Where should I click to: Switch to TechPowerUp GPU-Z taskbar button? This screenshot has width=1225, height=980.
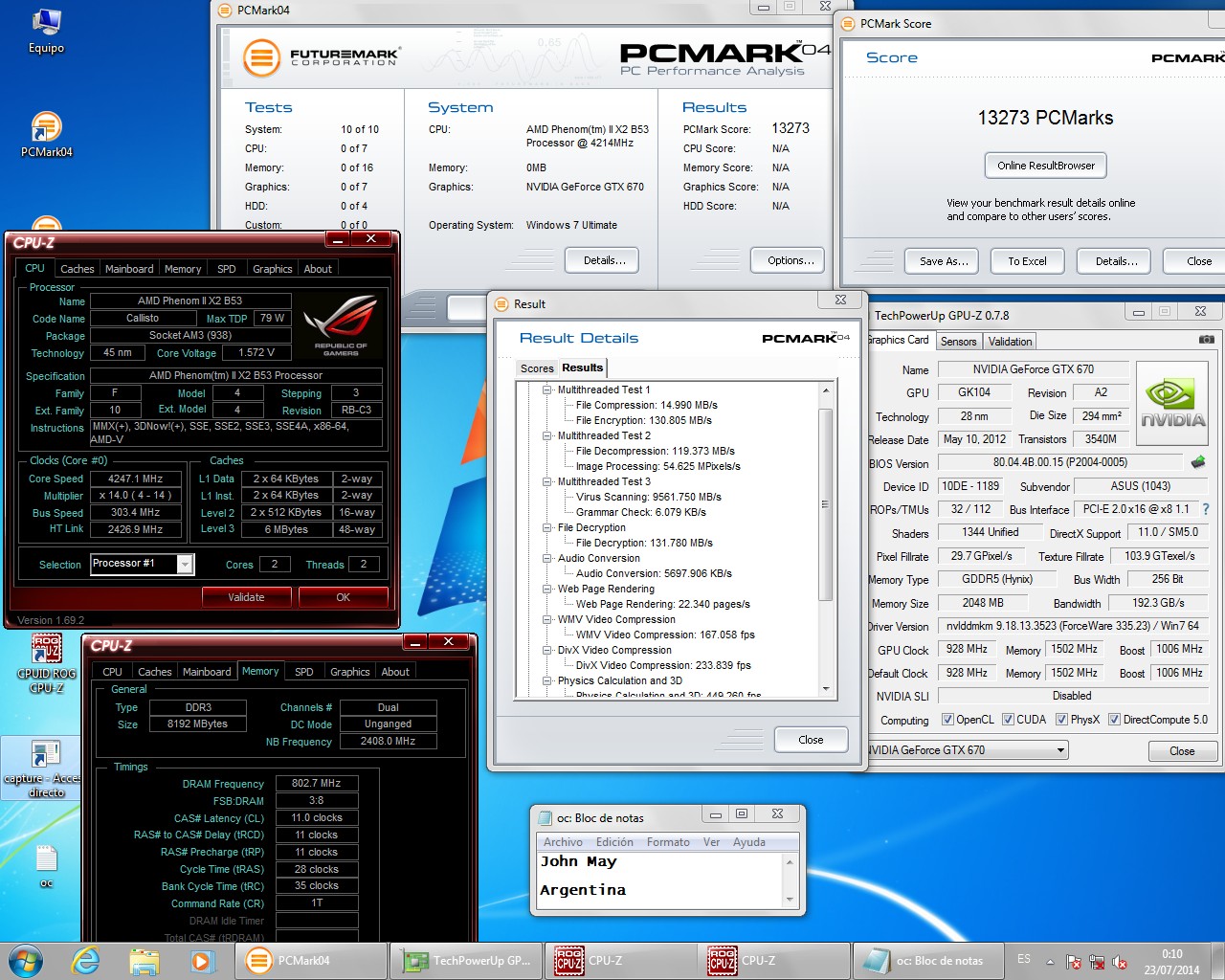point(467,961)
